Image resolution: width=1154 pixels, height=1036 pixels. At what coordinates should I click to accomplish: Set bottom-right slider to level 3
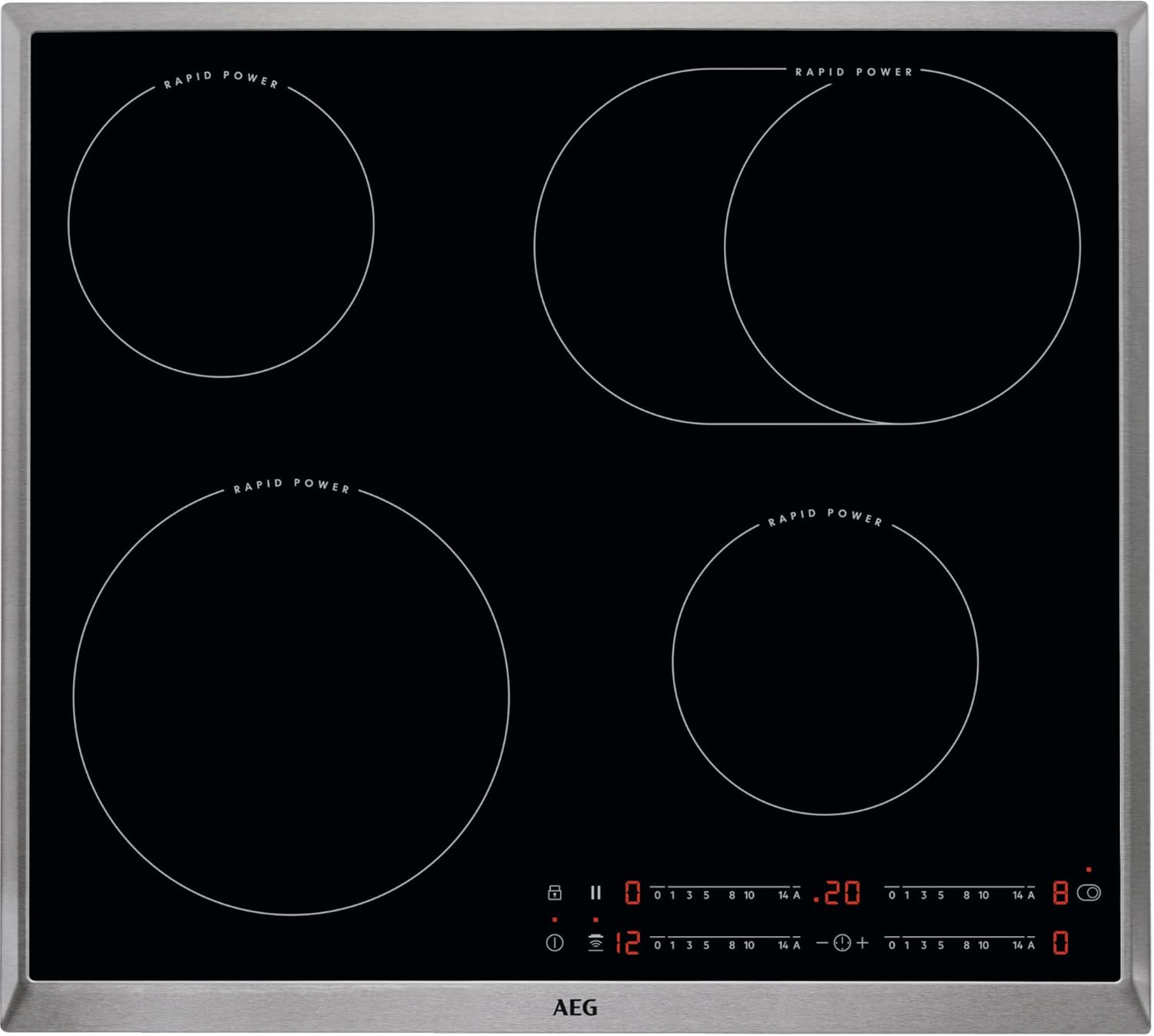click(x=924, y=944)
